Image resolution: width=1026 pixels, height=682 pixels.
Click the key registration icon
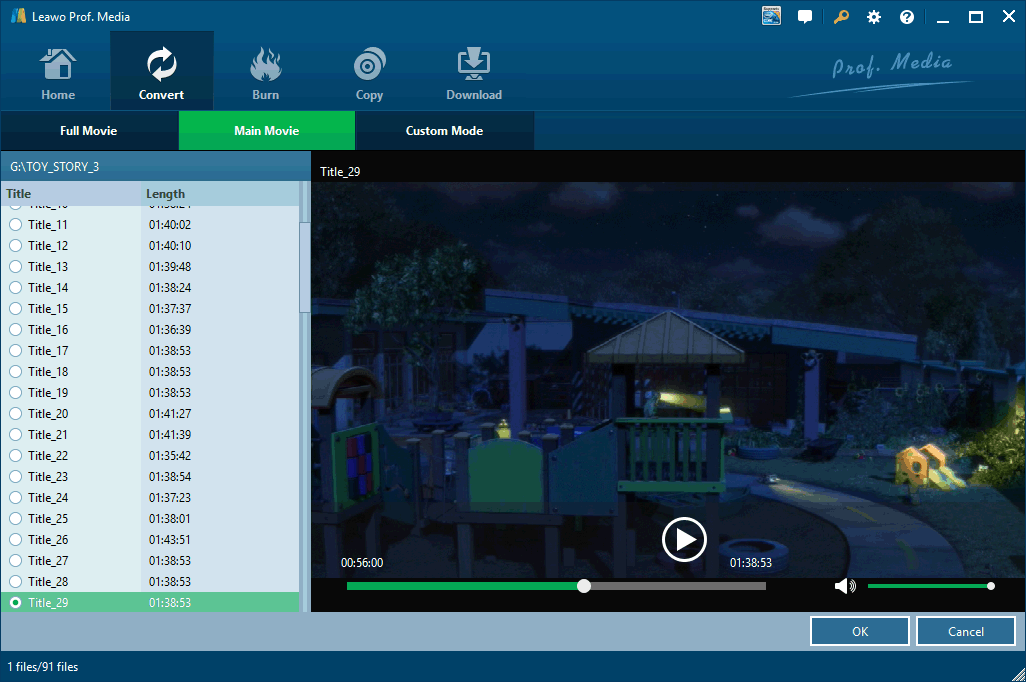pos(841,17)
